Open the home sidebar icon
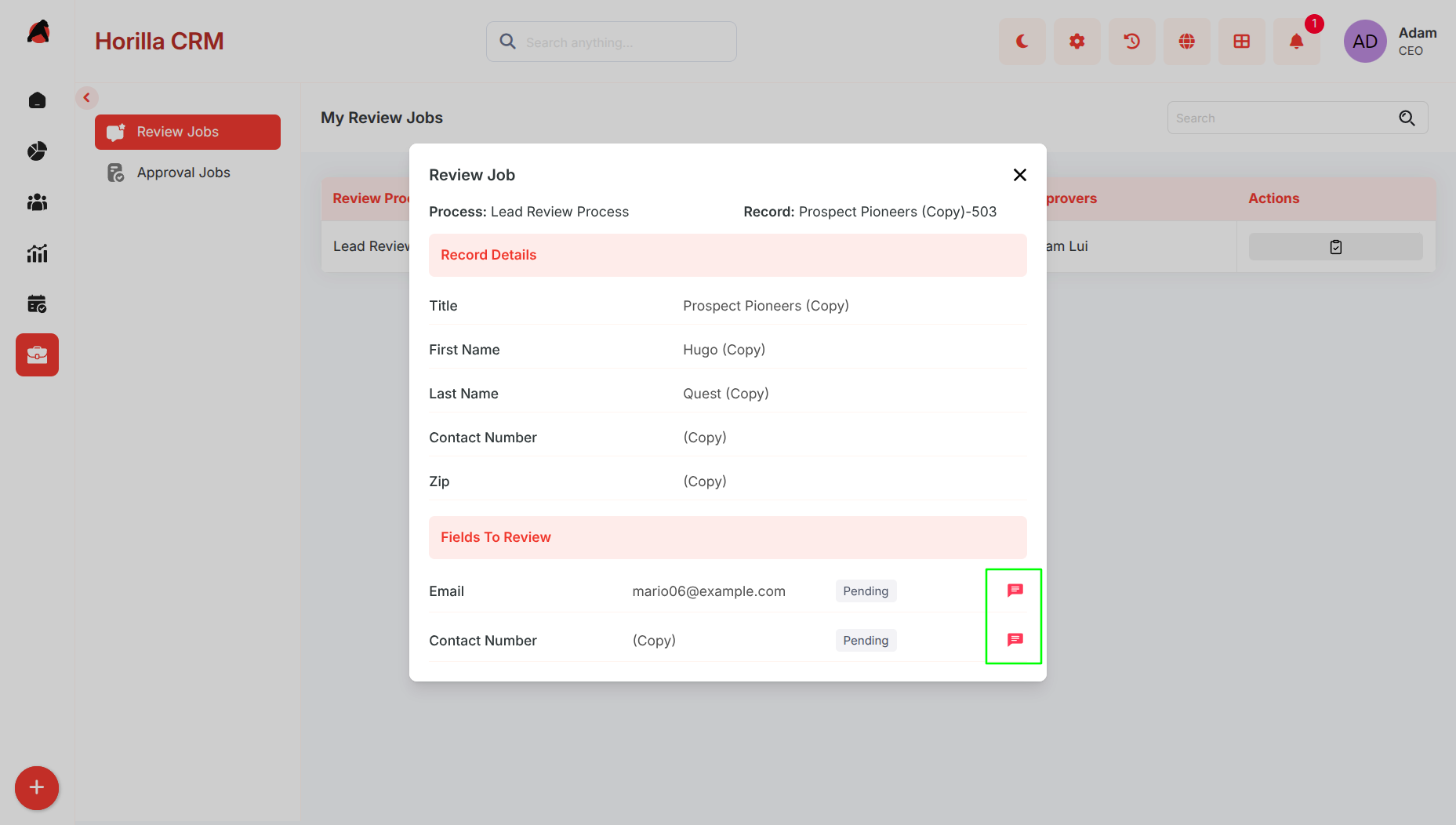The height and width of the screenshot is (825, 1456). 37,100
